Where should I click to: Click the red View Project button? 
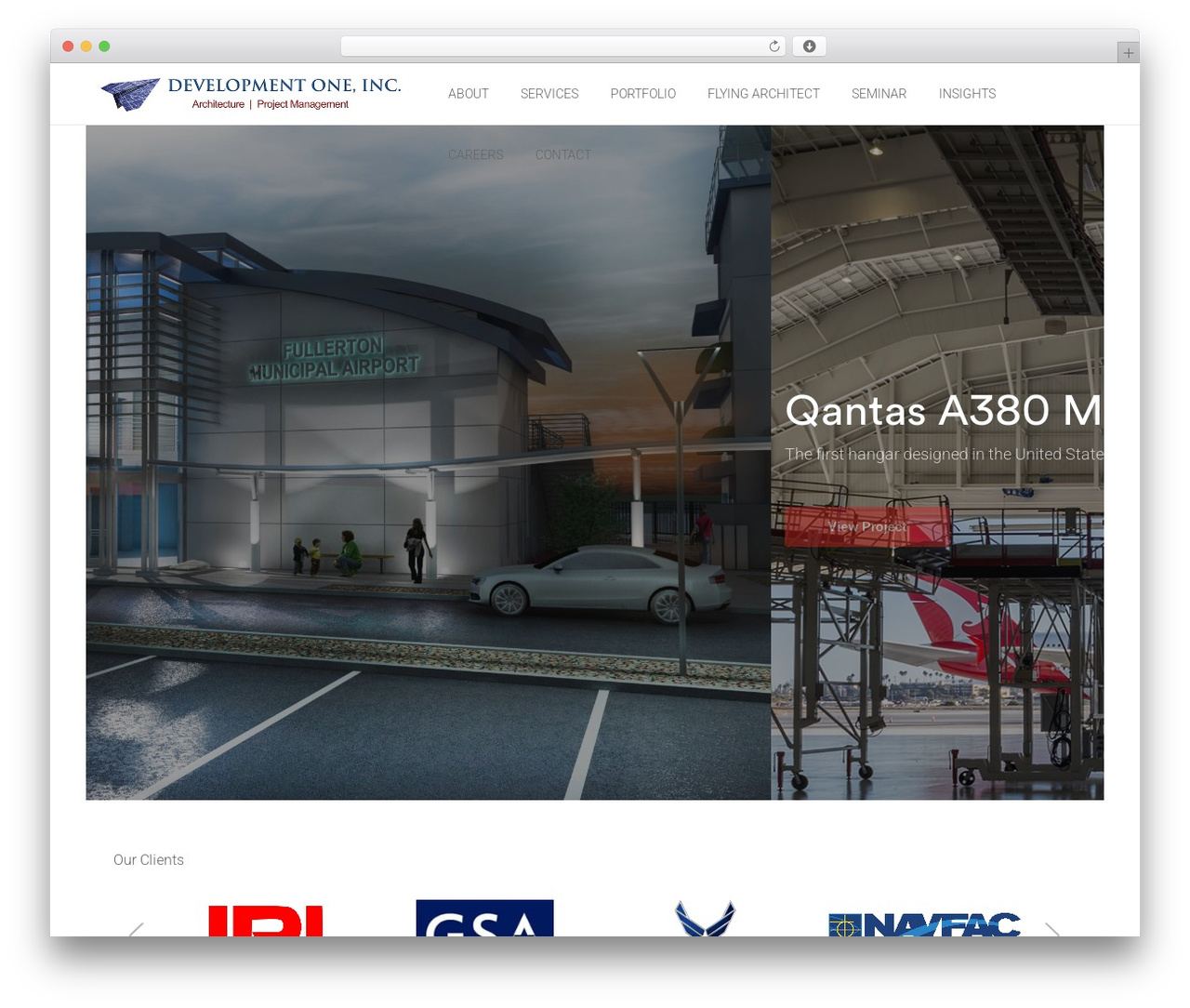[x=867, y=526]
